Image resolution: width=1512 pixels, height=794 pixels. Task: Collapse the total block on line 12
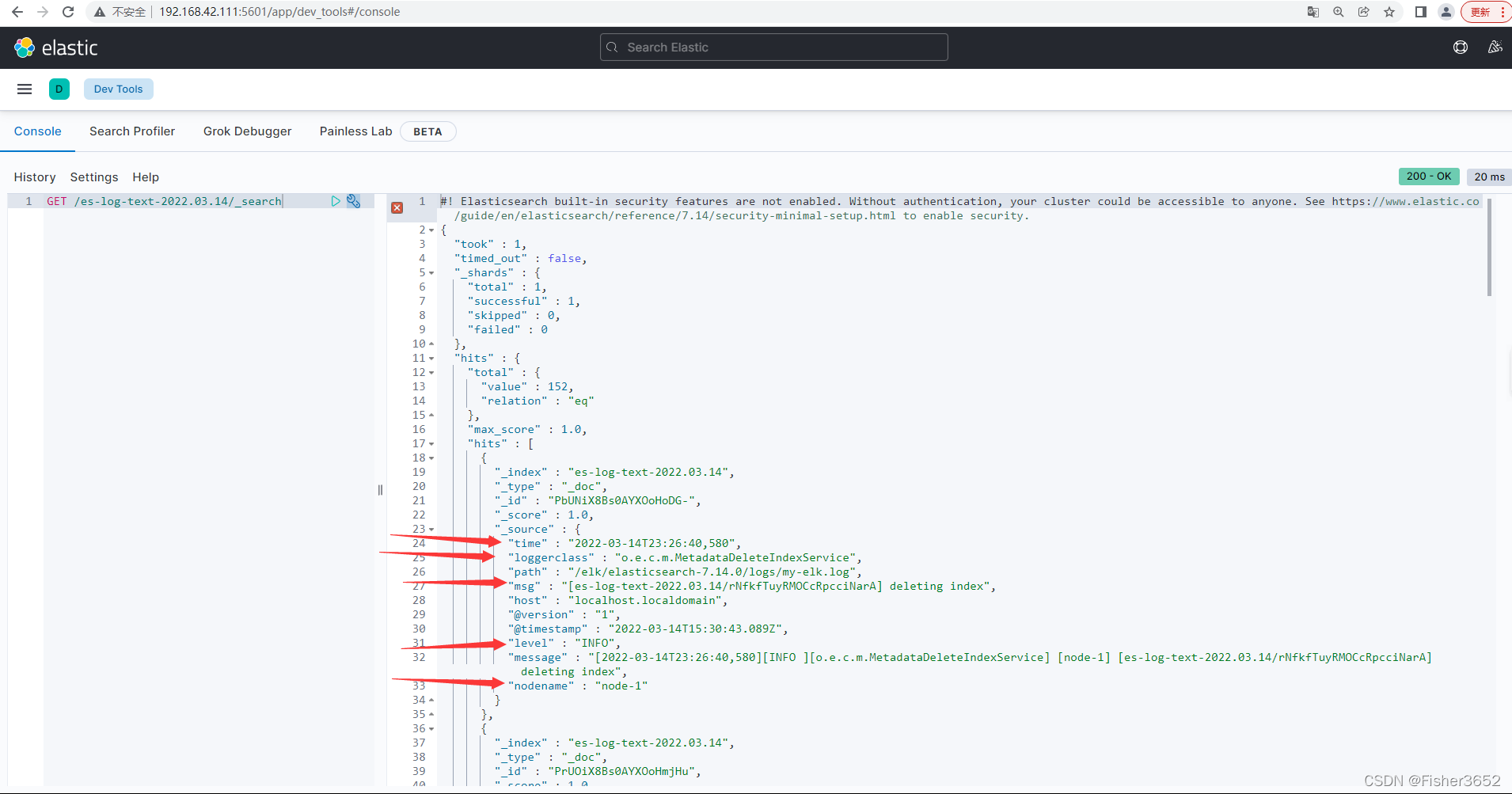pos(431,373)
